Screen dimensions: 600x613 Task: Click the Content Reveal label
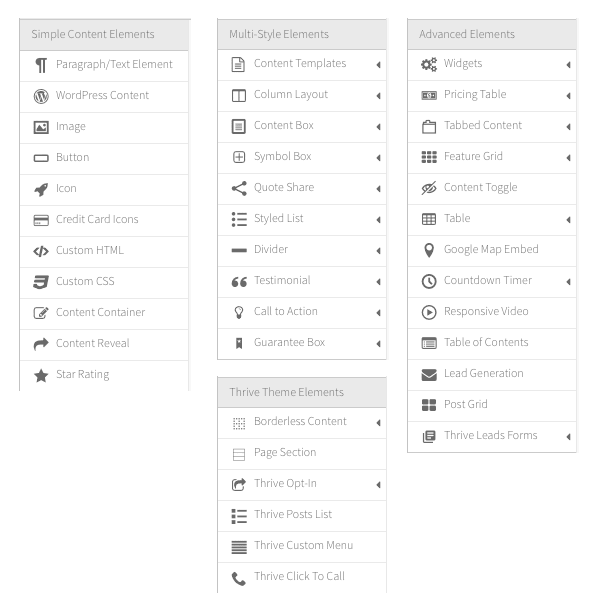[93, 343]
